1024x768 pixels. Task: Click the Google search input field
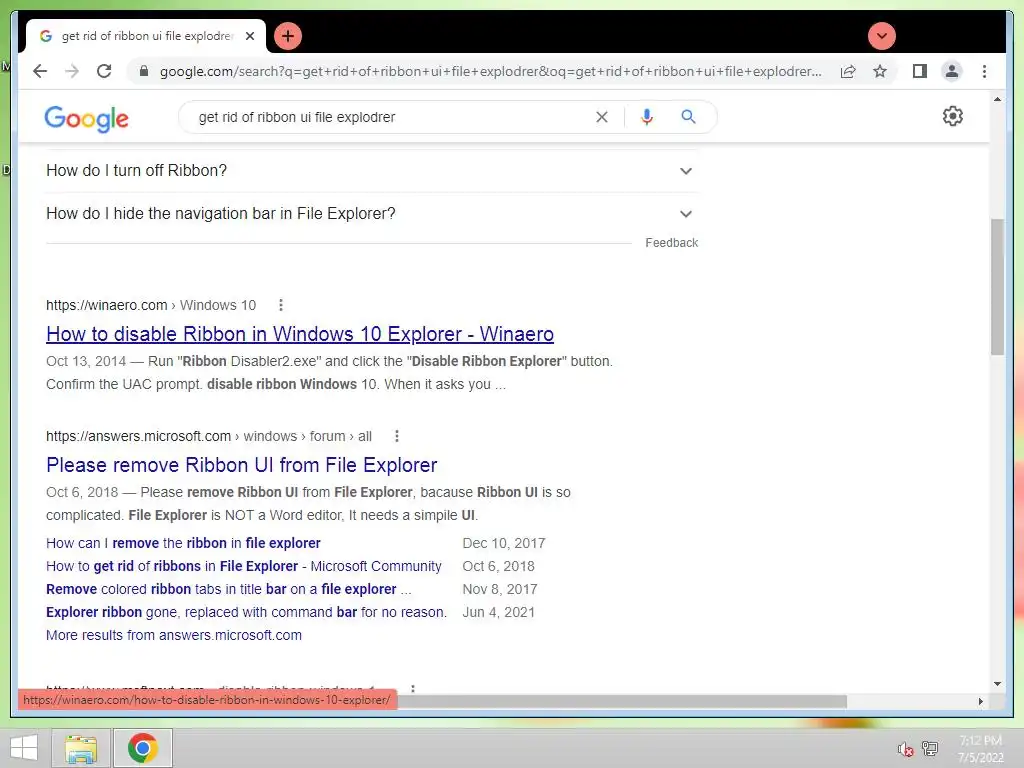(392, 117)
